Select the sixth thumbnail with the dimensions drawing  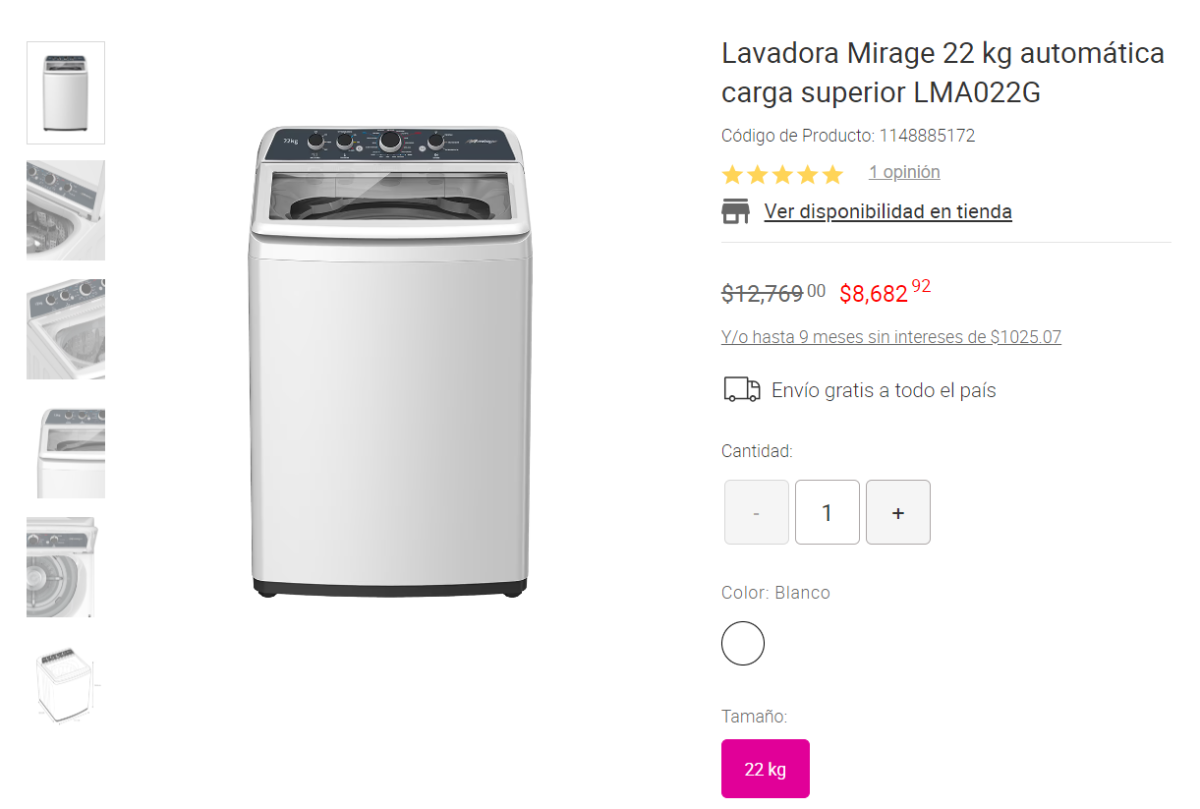point(65,685)
